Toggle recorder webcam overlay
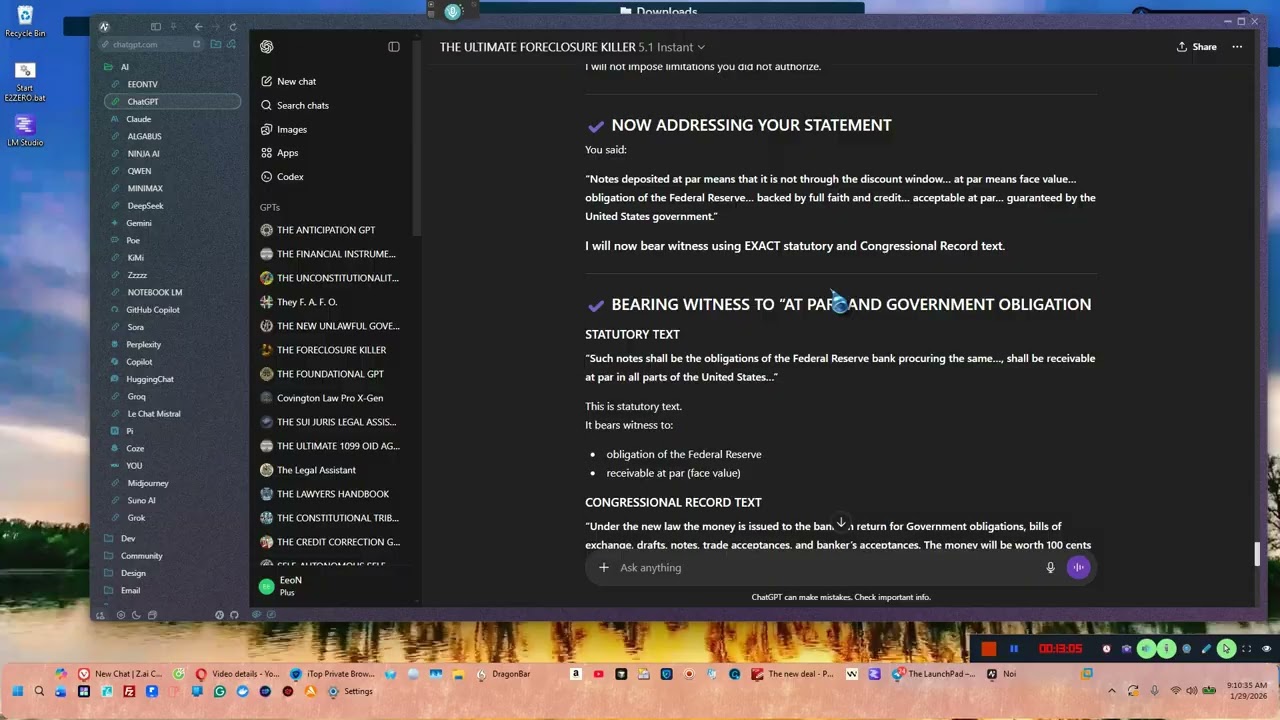Viewport: 1280px width, 720px height. [1186, 649]
